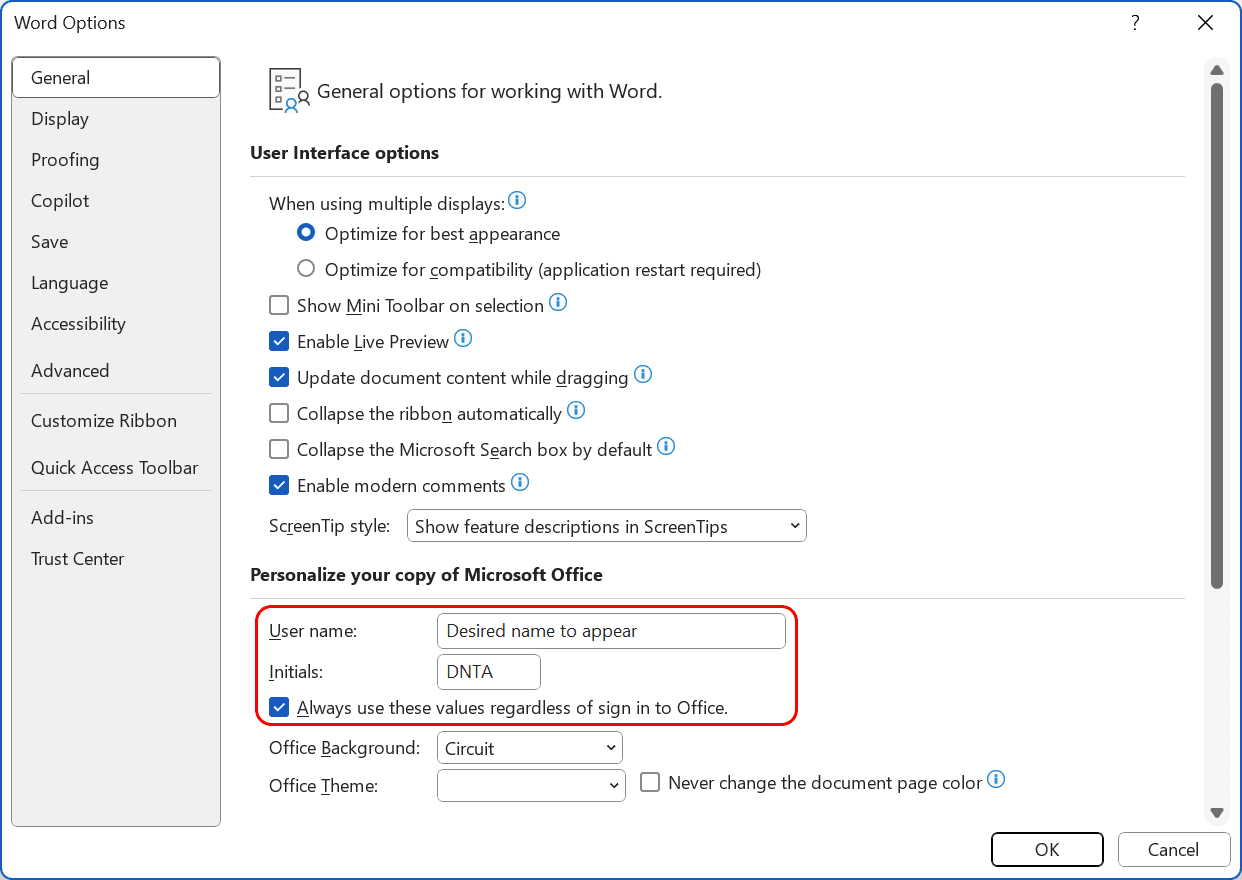
Task: Click the info icon next to Enable modern comments
Action: [519, 483]
